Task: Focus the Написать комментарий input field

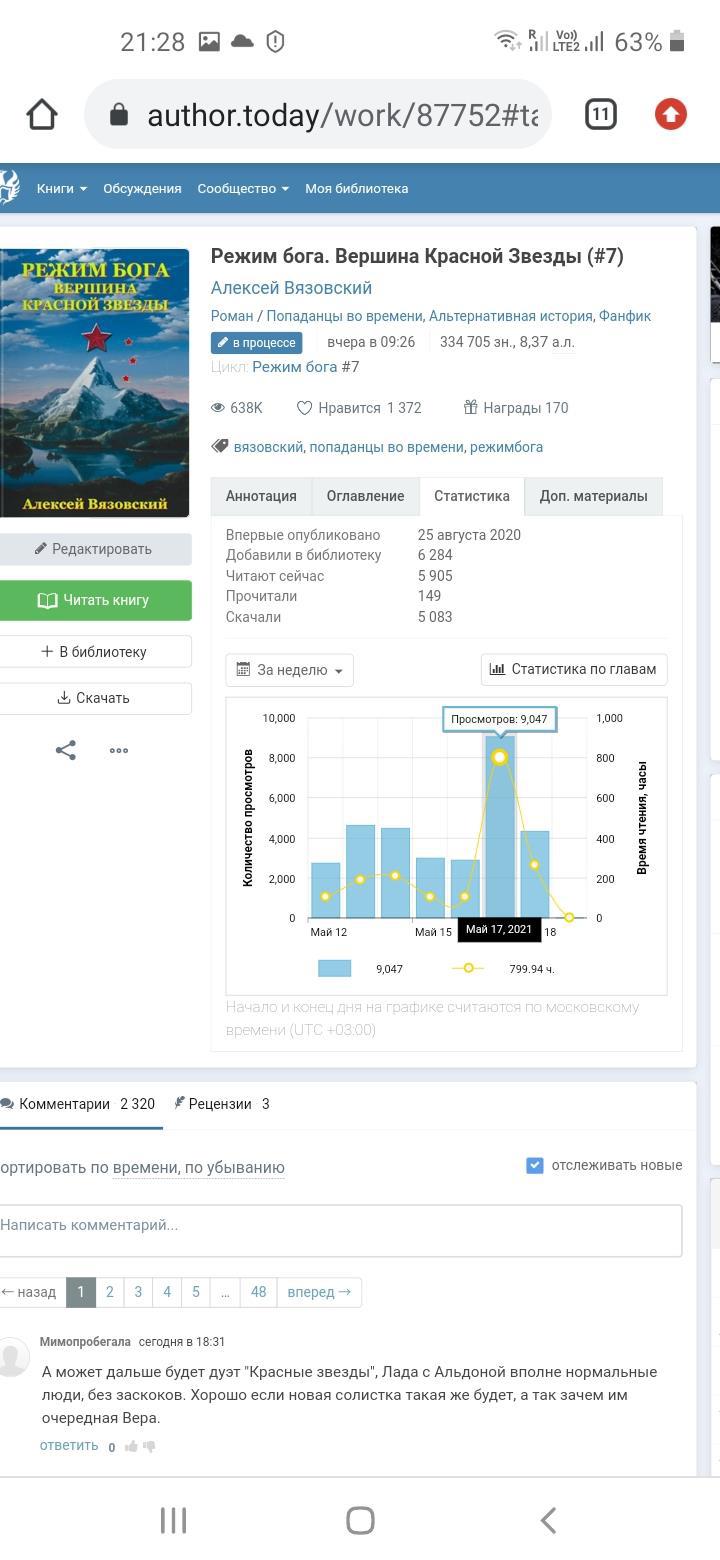Action: [340, 1225]
